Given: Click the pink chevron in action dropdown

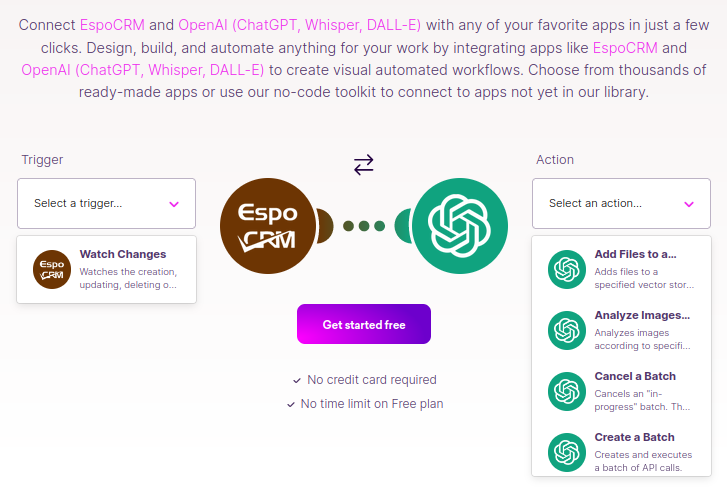Looking at the screenshot, I should pos(689,204).
